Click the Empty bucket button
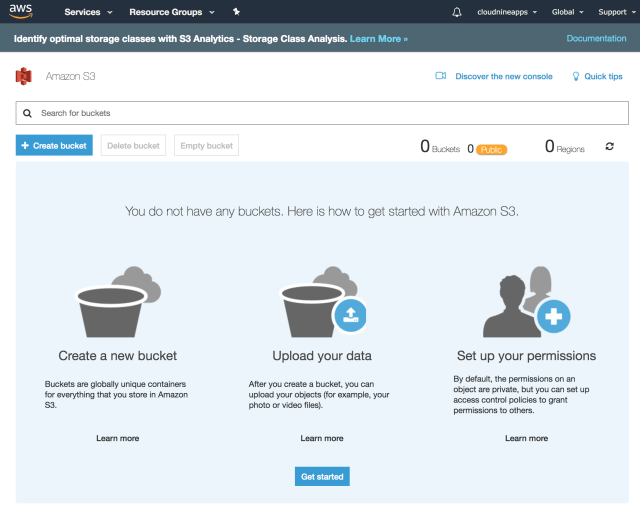The width and height of the screenshot is (640, 509). click(x=207, y=145)
